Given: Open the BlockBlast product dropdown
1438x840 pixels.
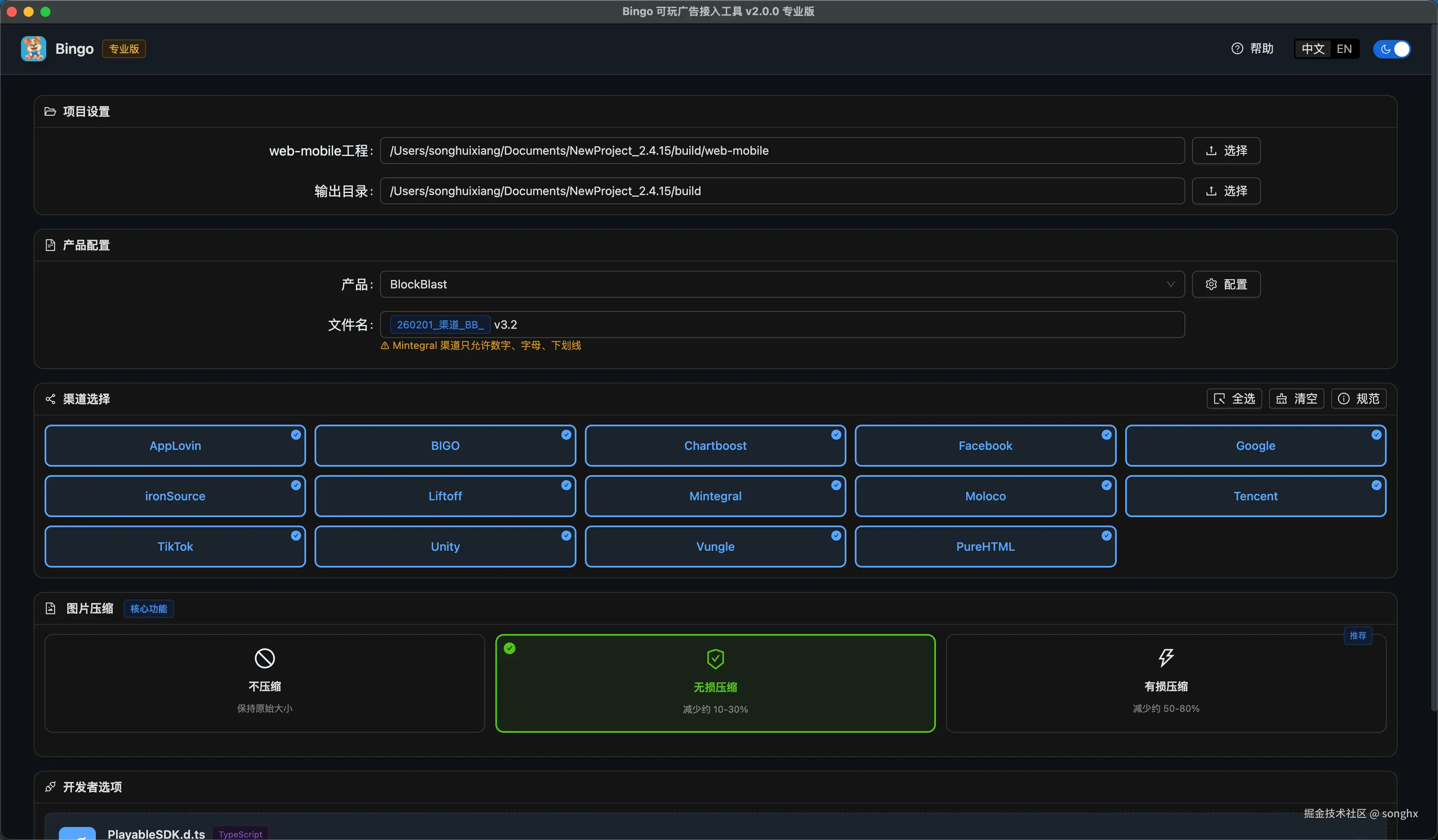Looking at the screenshot, I should (782, 284).
